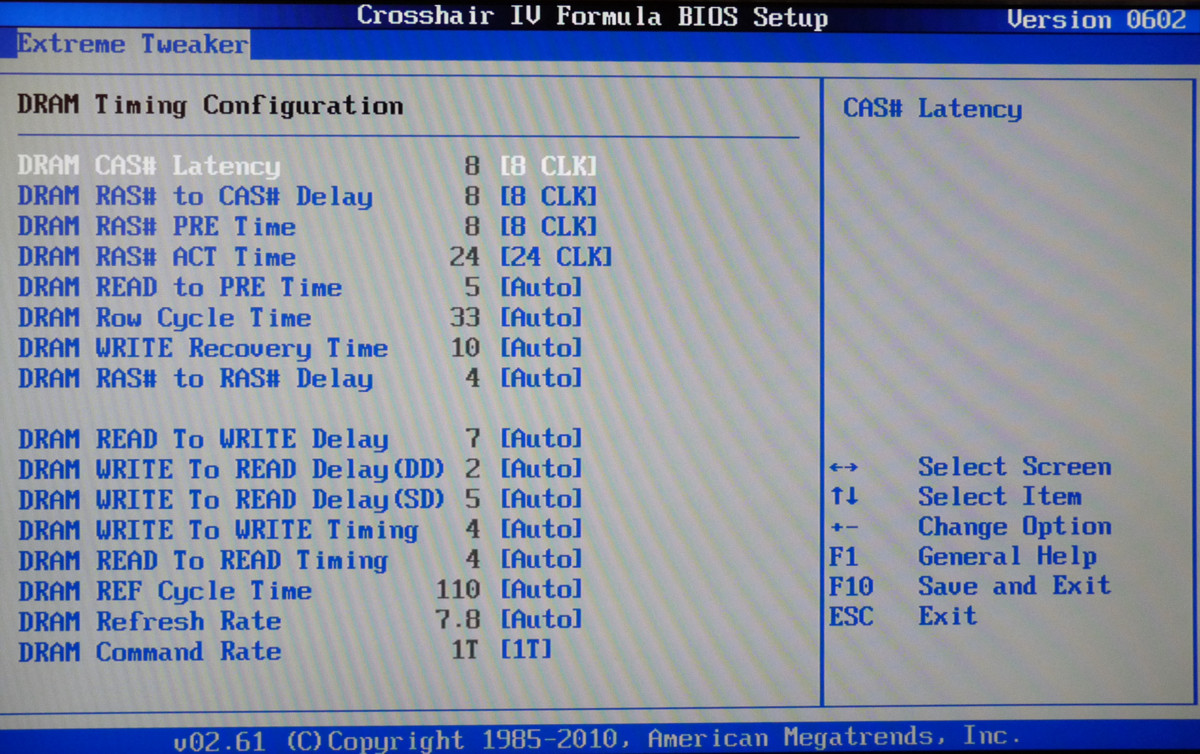This screenshot has height=754, width=1200.
Task: Click the American Megatrends copyright line
Action: click(595, 739)
